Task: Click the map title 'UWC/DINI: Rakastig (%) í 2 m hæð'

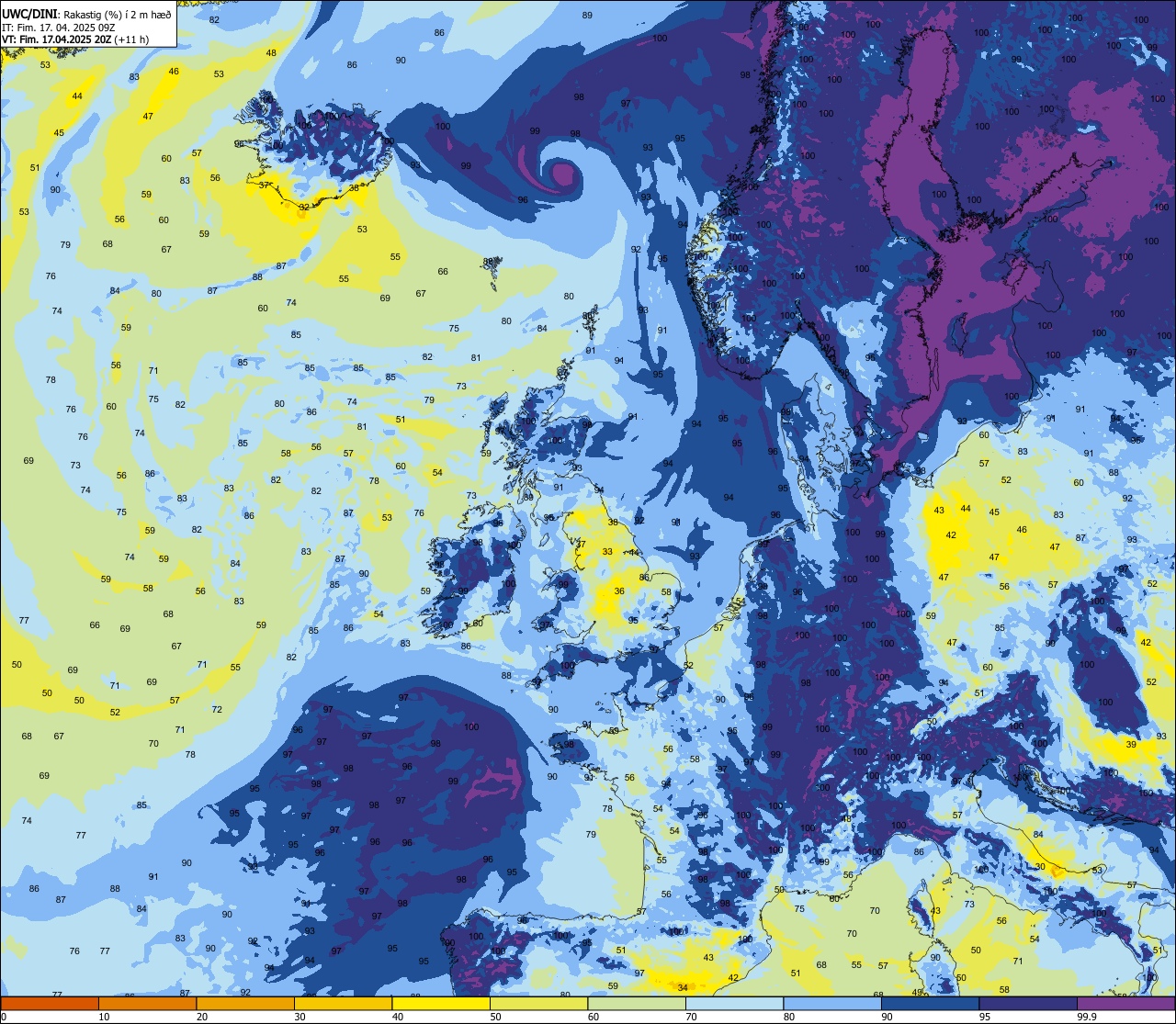Action: [86, 14]
